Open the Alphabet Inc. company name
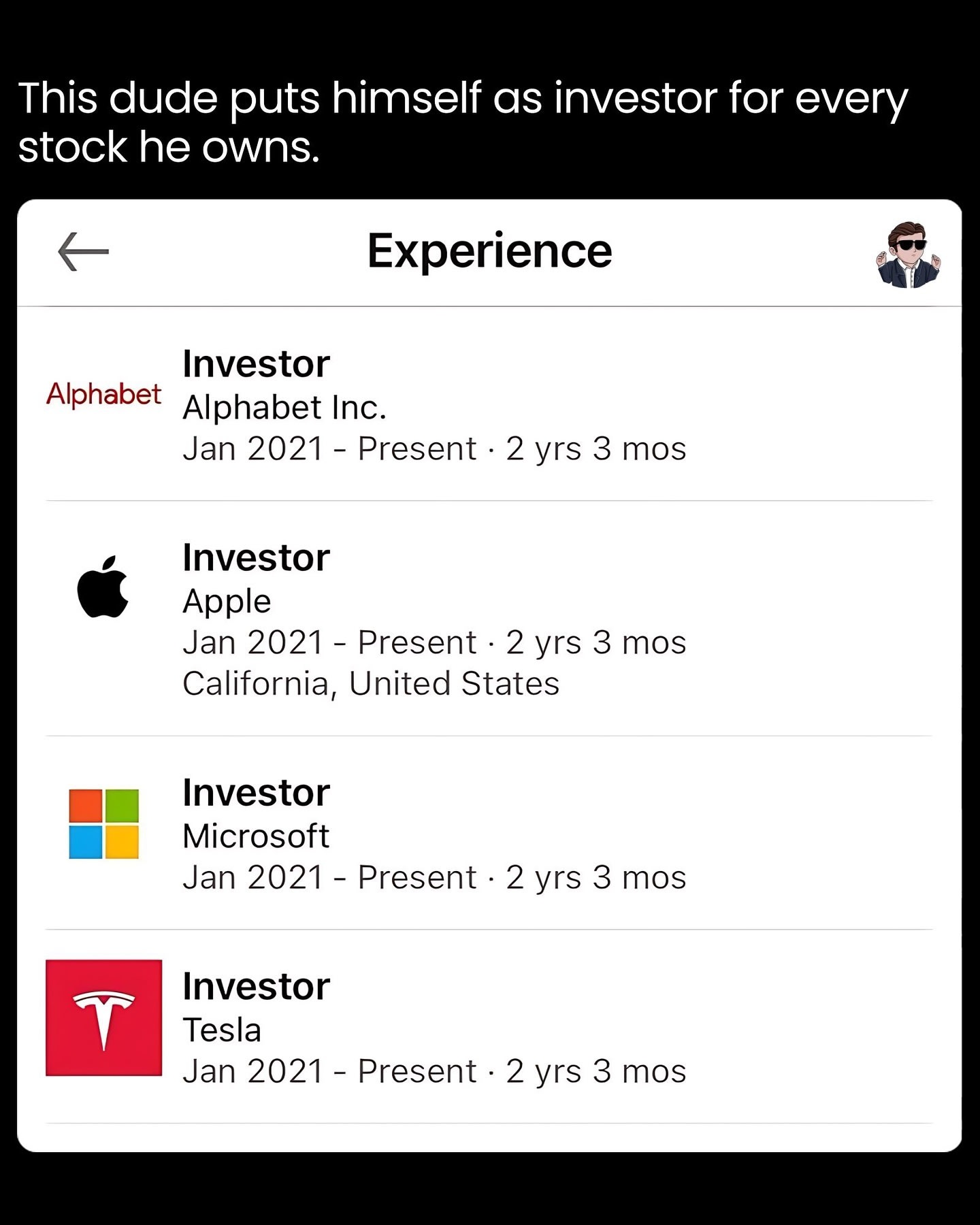980x1225 pixels. click(x=284, y=408)
